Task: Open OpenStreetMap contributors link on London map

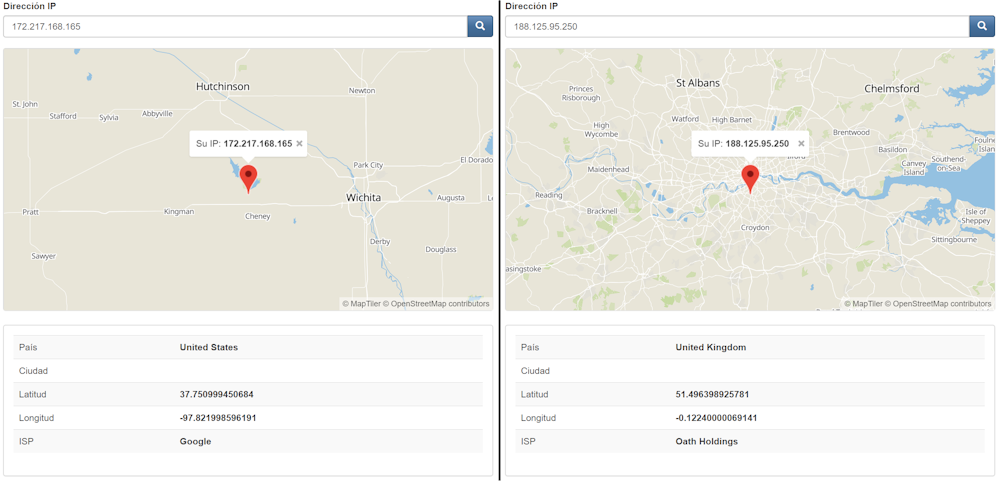Action: [942, 303]
